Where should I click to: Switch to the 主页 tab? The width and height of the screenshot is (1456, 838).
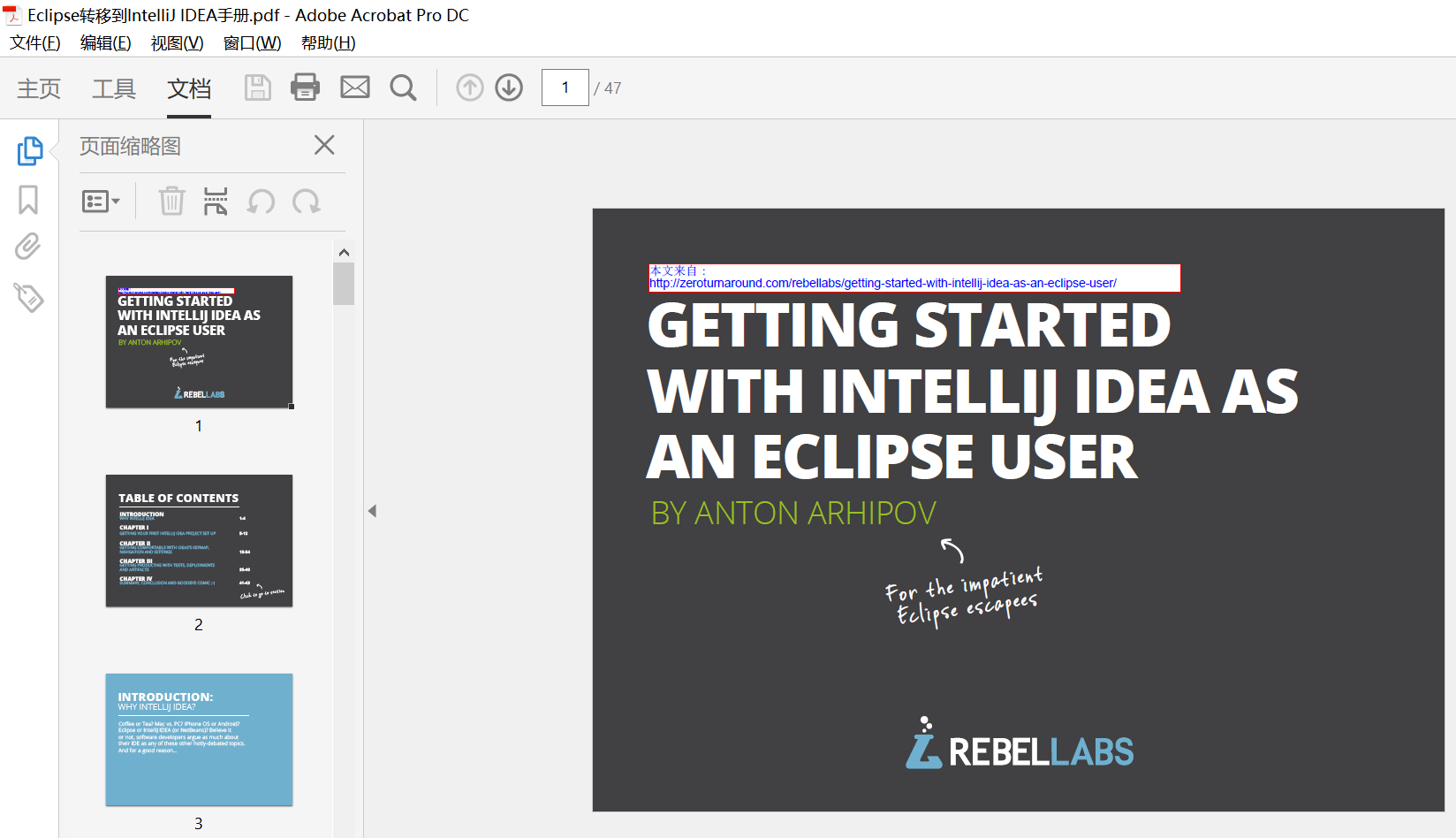pos(39,88)
